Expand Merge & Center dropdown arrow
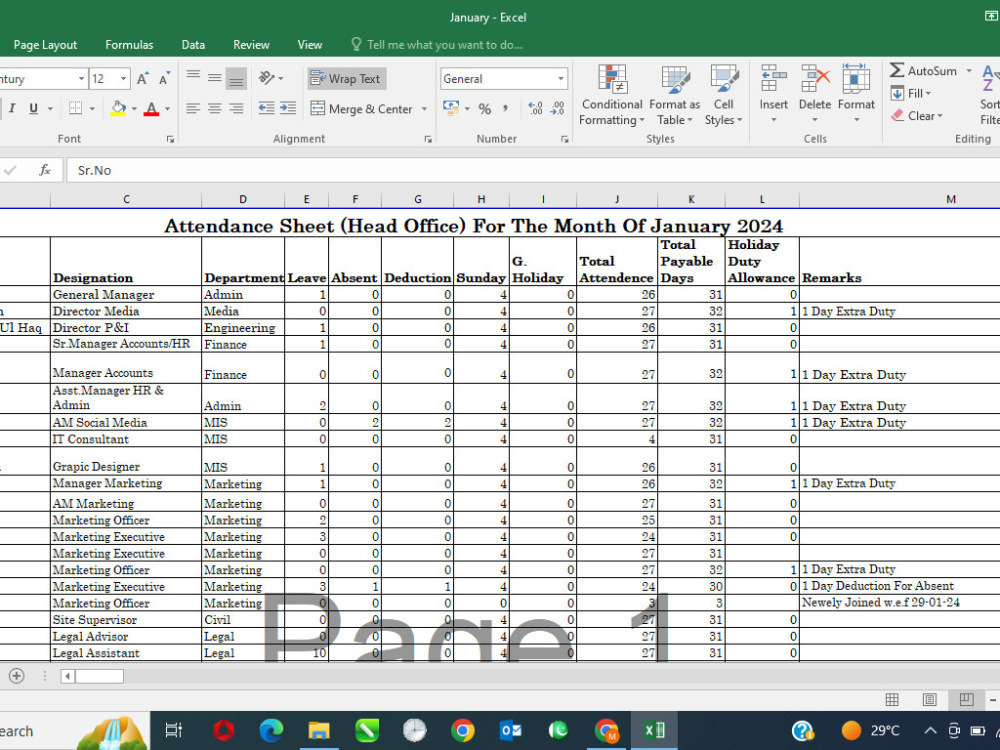This screenshot has width=1000, height=750. (x=424, y=109)
